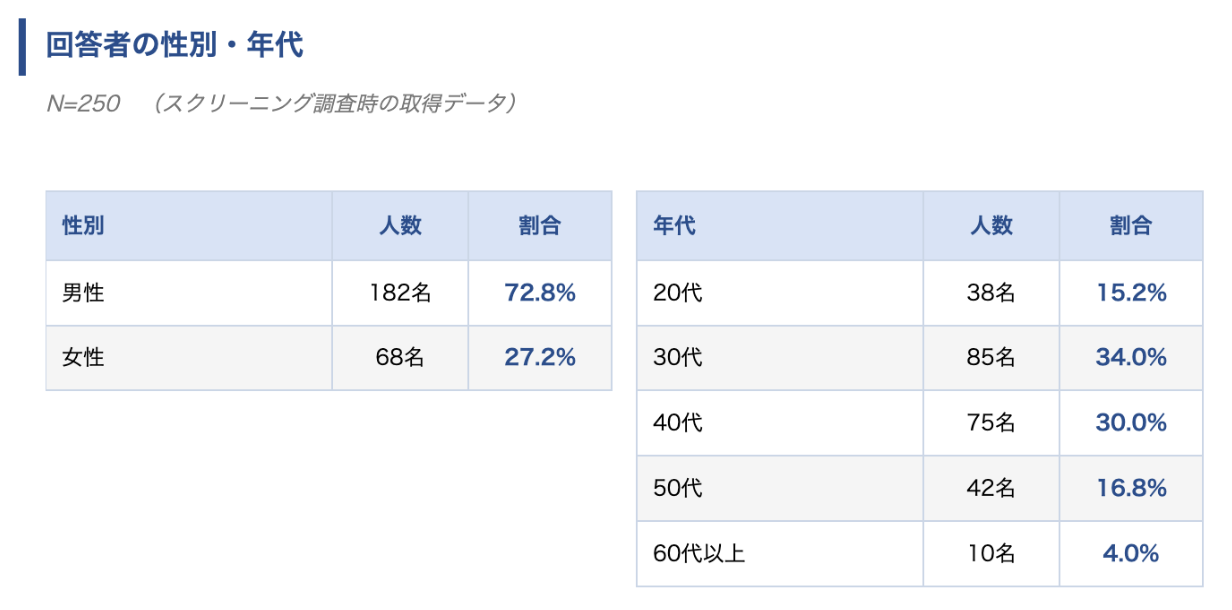Select the 15.2% percentage value

coord(1131,294)
